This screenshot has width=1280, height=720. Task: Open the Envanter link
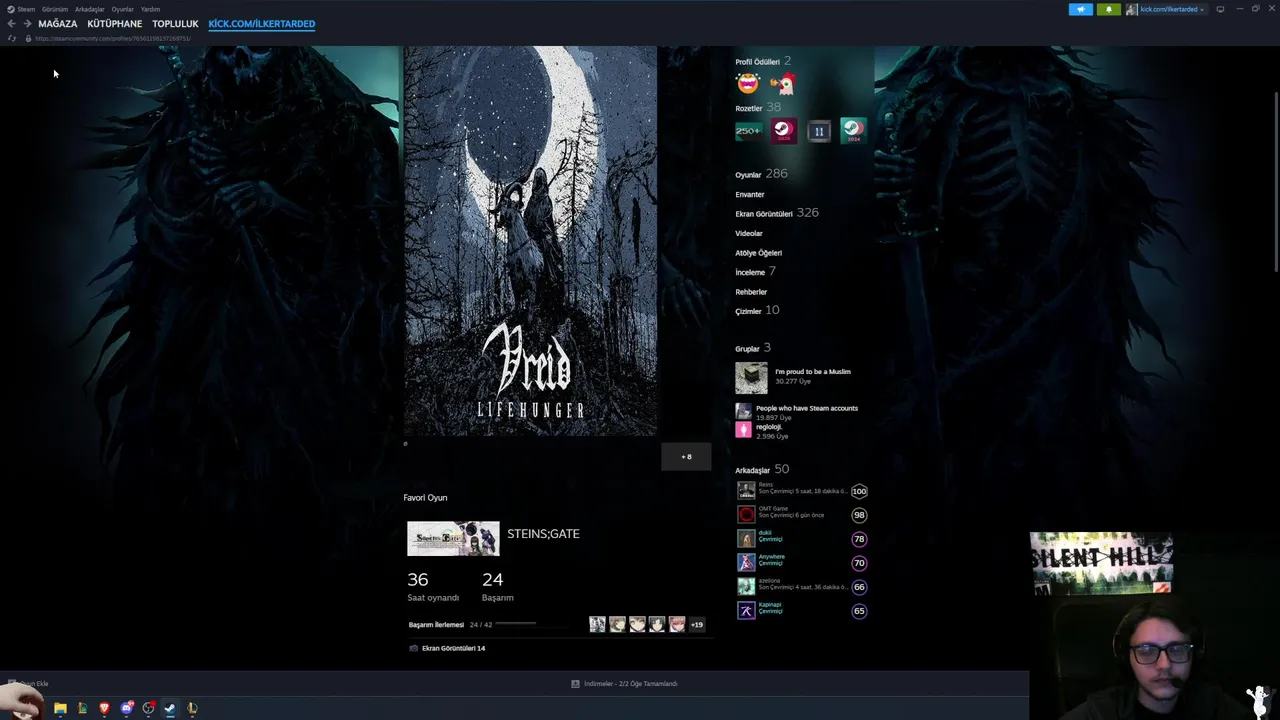750,194
